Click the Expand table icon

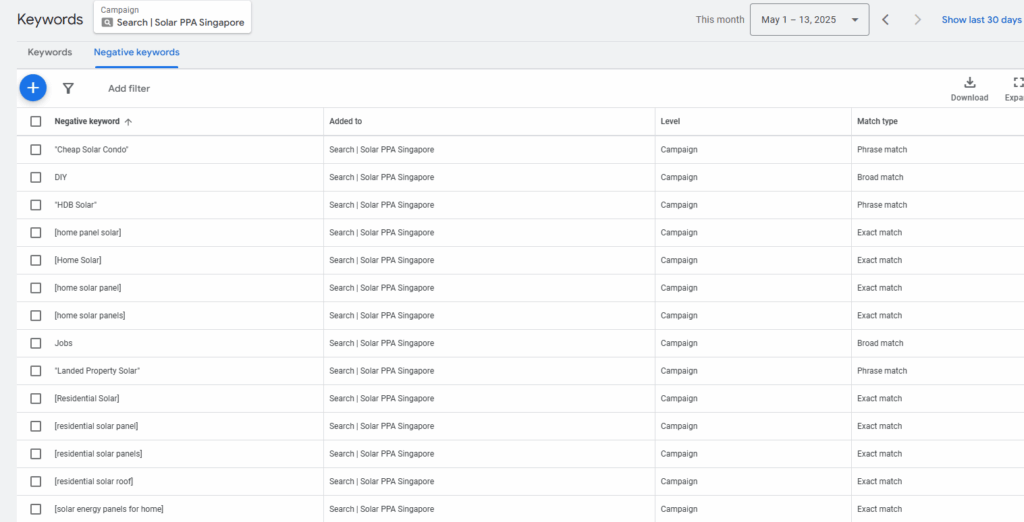point(1017,83)
